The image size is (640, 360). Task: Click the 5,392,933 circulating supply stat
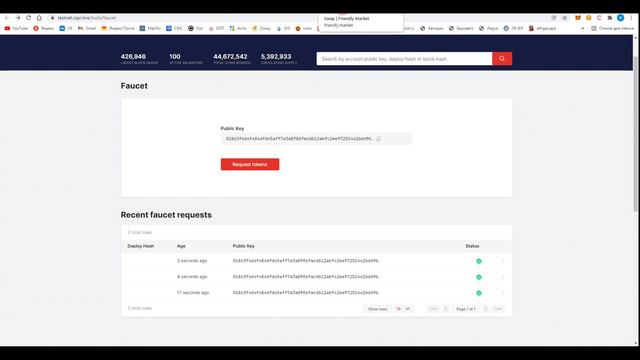click(x=279, y=59)
